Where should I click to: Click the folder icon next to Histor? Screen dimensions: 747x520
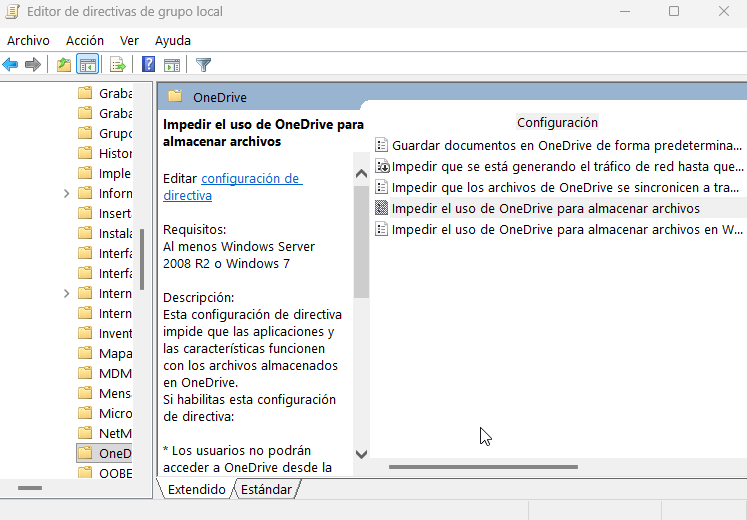[85, 153]
